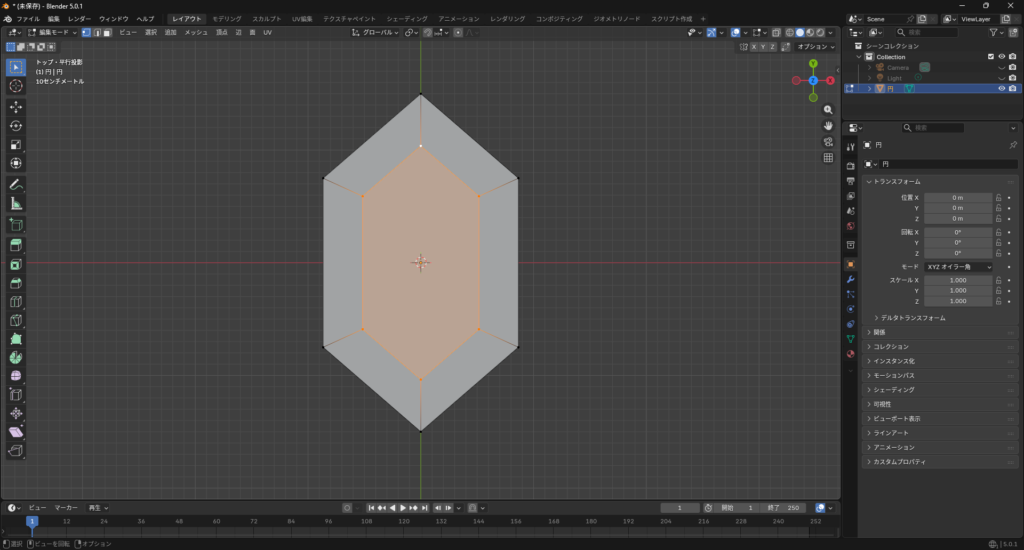Click the スケール X value slider field
The image size is (1024, 550).
pyautogui.click(x=958, y=281)
